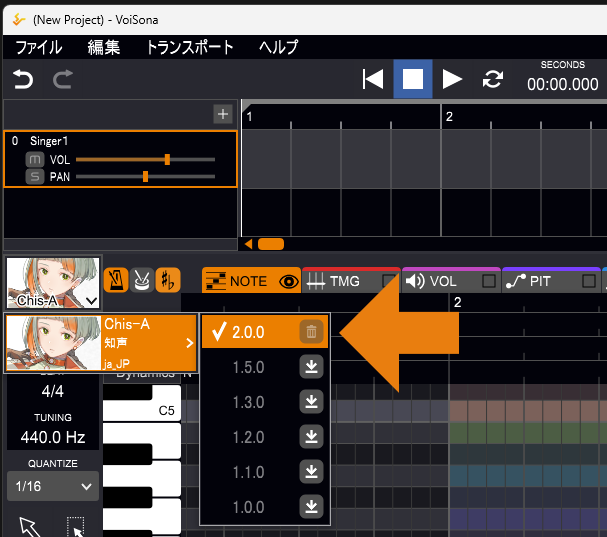Click the 00:00.000 time display
Screen dimensions: 607x537
pos(562,84)
